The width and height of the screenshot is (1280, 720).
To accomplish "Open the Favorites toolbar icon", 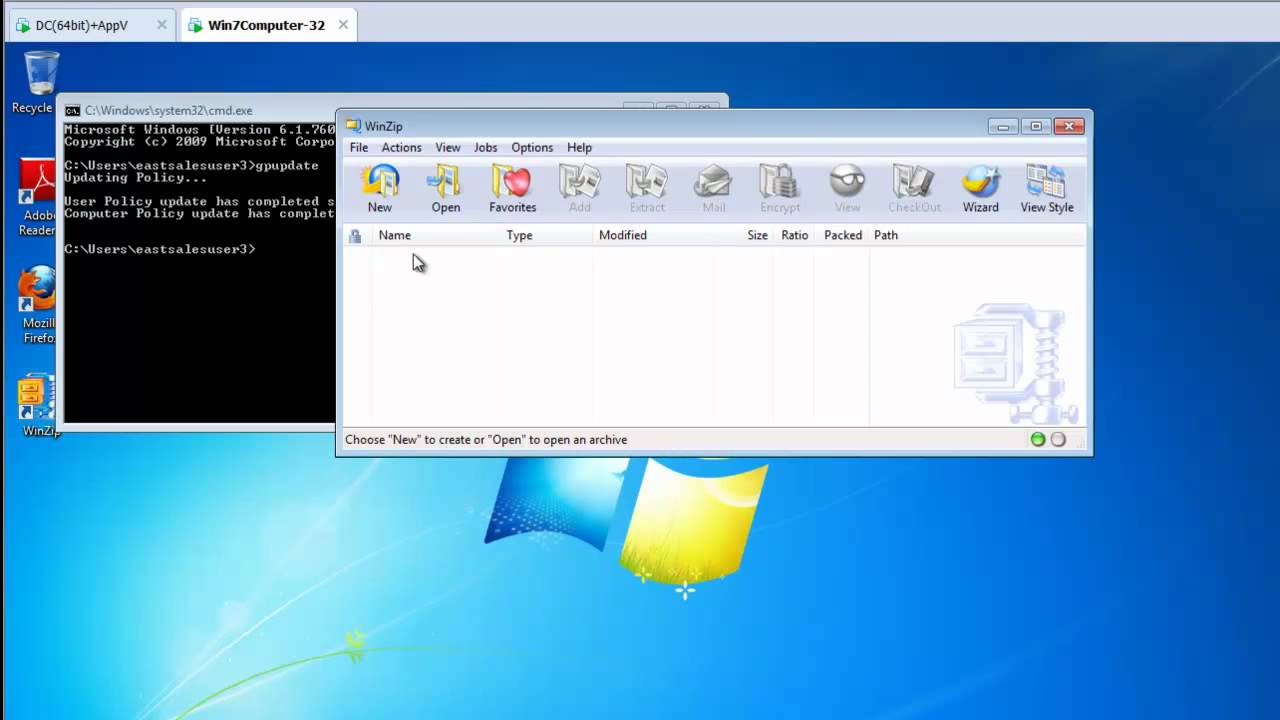I will [x=512, y=189].
